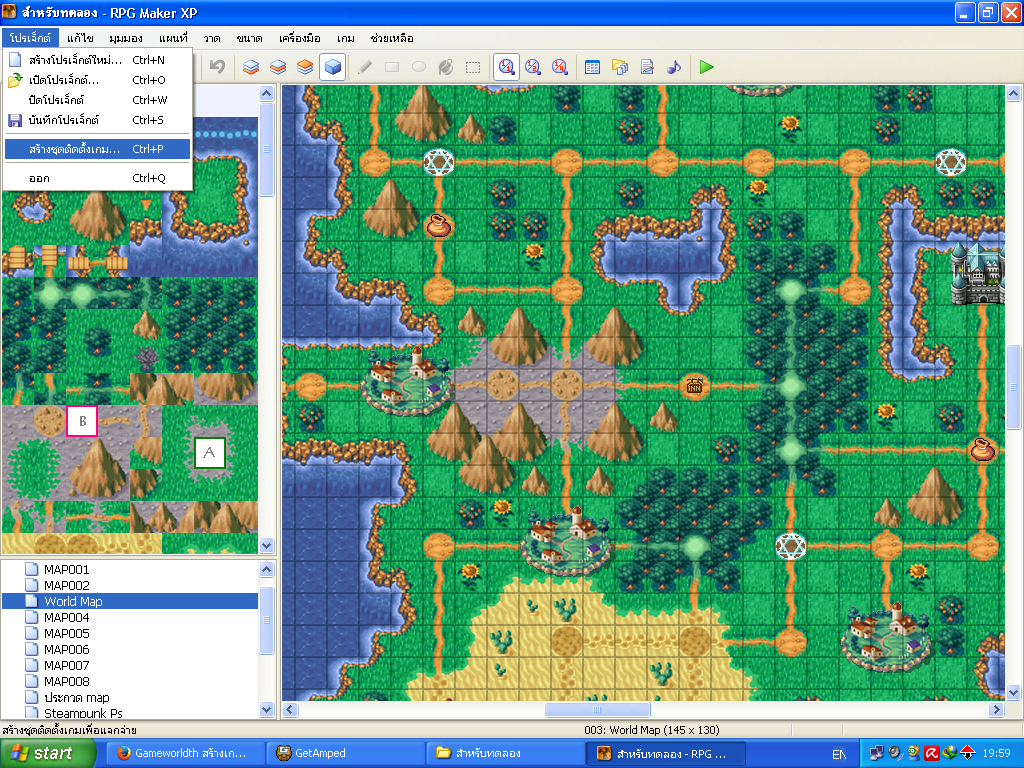
Task: Open the Sound Test music note icon
Action: tap(674, 67)
